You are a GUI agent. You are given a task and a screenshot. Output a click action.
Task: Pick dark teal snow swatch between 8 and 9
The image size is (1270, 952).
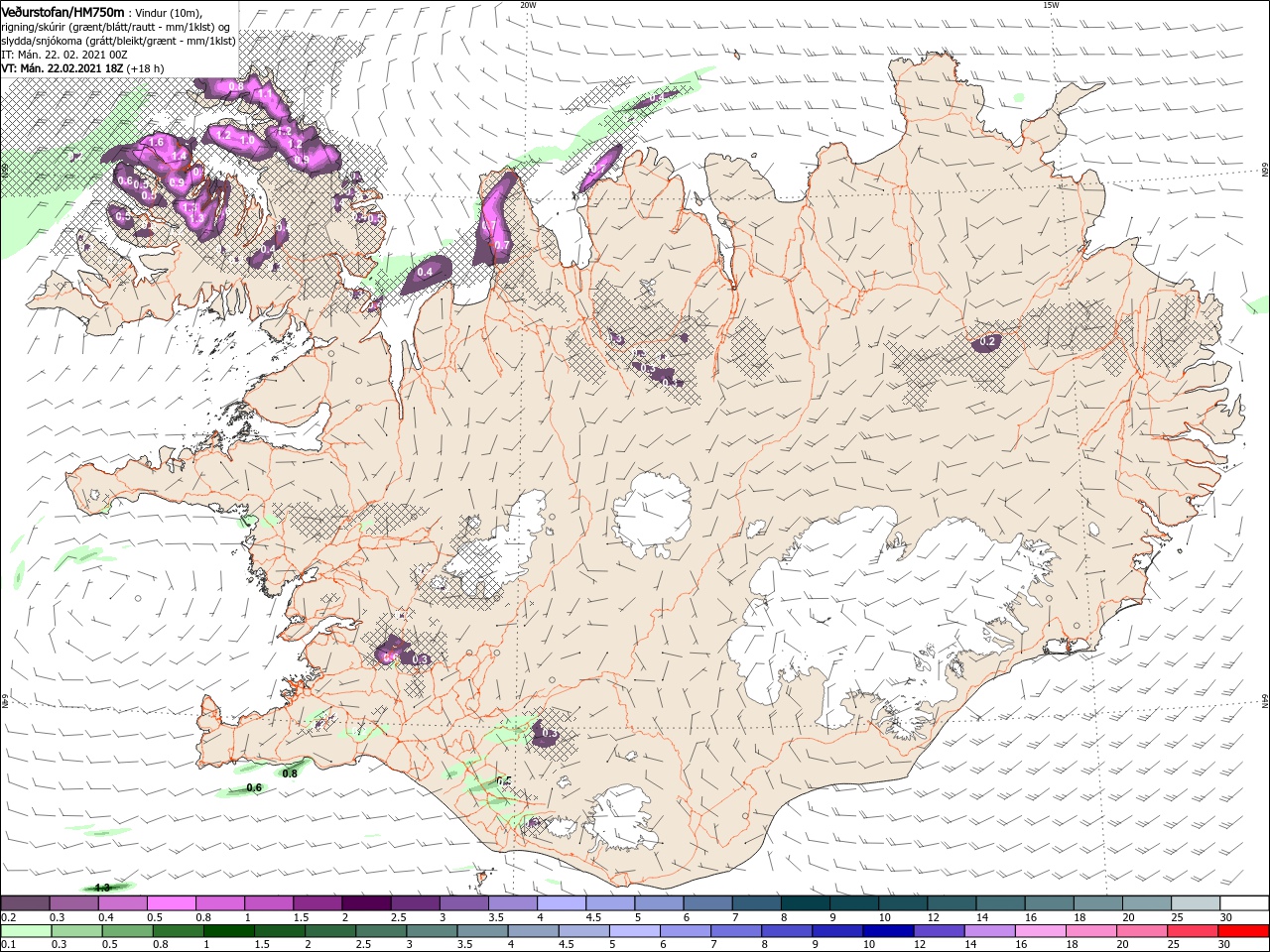[805, 903]
